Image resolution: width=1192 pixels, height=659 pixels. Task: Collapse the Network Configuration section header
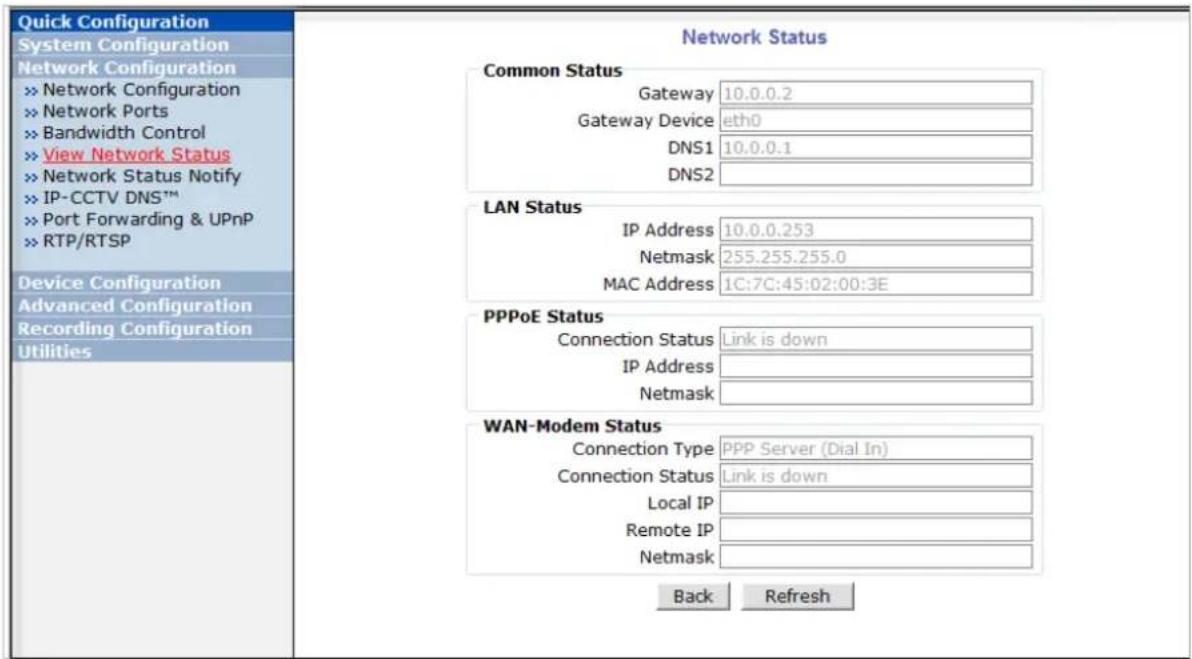153,67
